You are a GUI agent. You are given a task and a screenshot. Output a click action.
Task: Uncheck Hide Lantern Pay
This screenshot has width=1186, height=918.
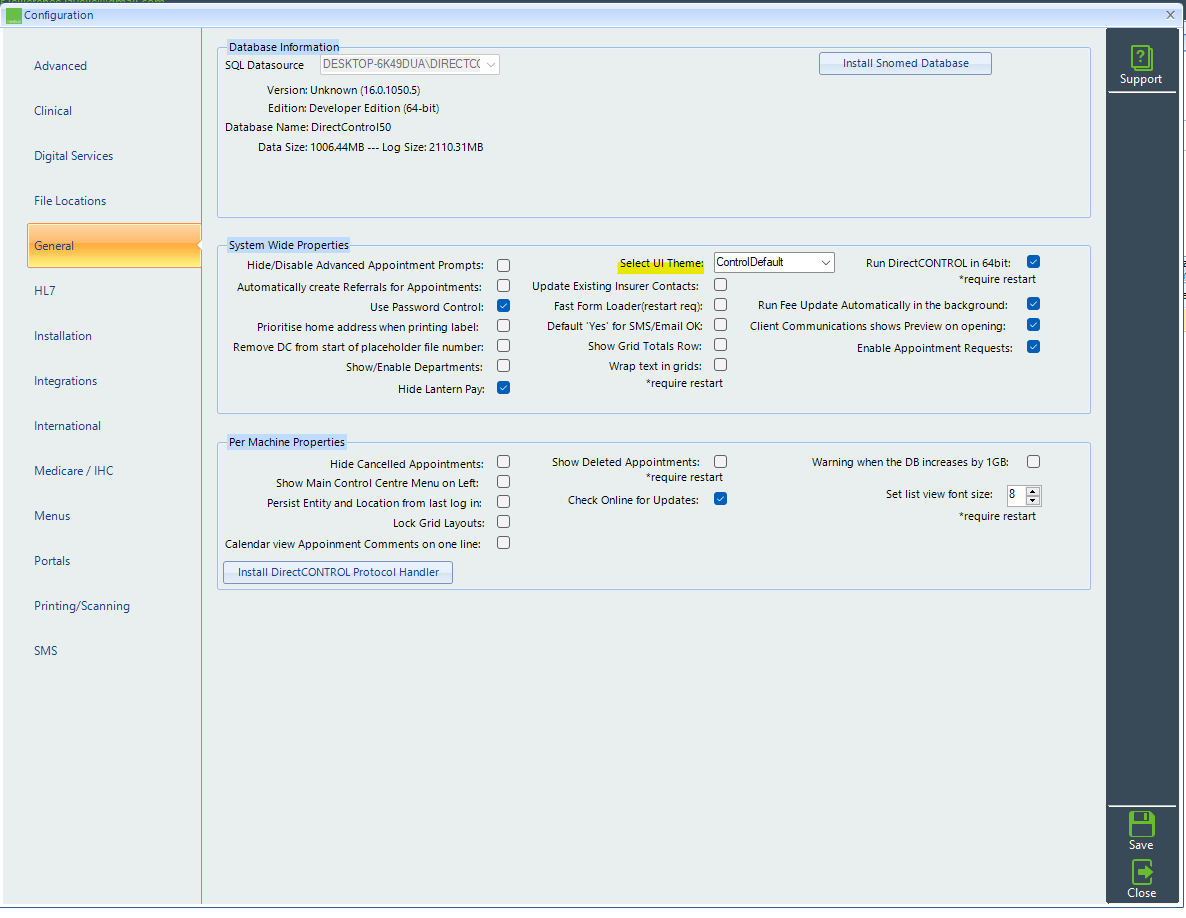click(x=503, y=388)
